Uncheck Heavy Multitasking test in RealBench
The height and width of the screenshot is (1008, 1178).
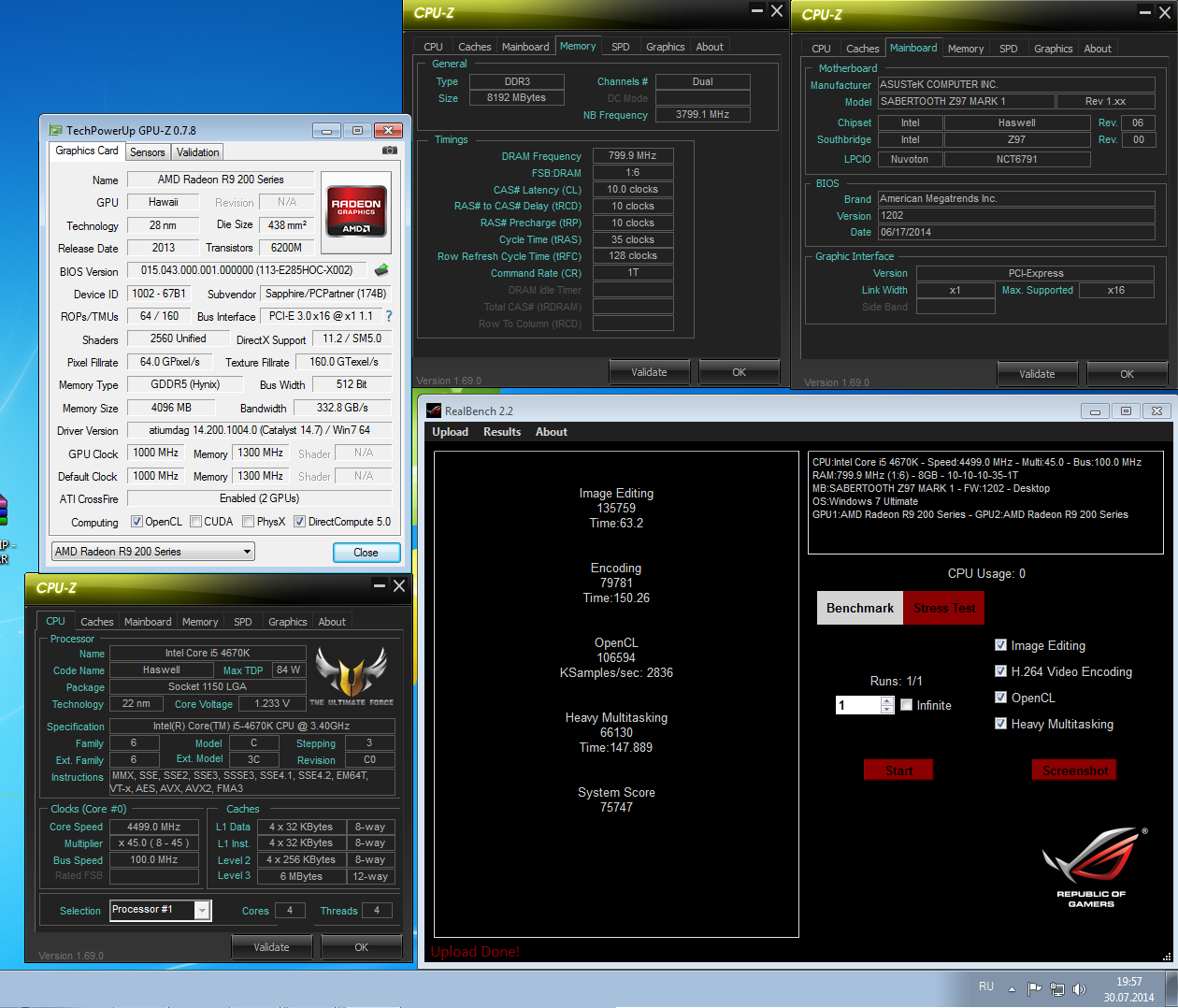1000,724
